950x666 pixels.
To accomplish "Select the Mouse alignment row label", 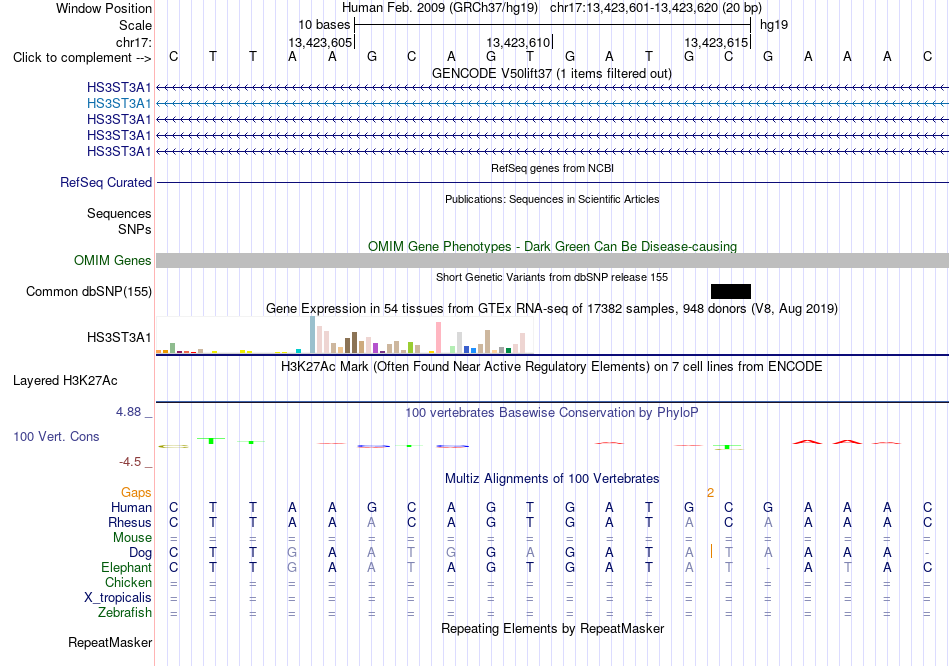I will 132,538.
